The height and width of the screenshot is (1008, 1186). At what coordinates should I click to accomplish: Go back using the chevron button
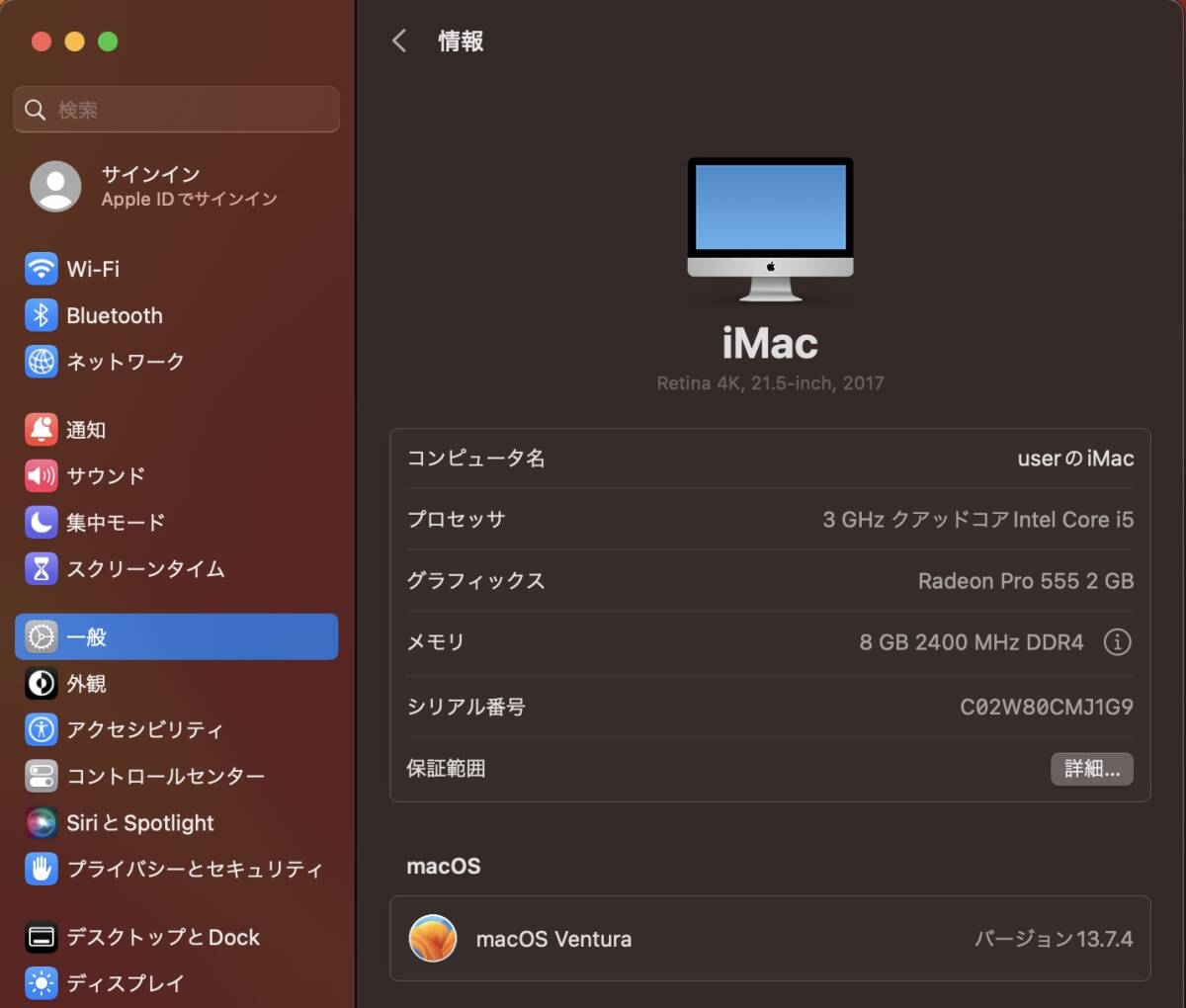[x=399, y=41]
